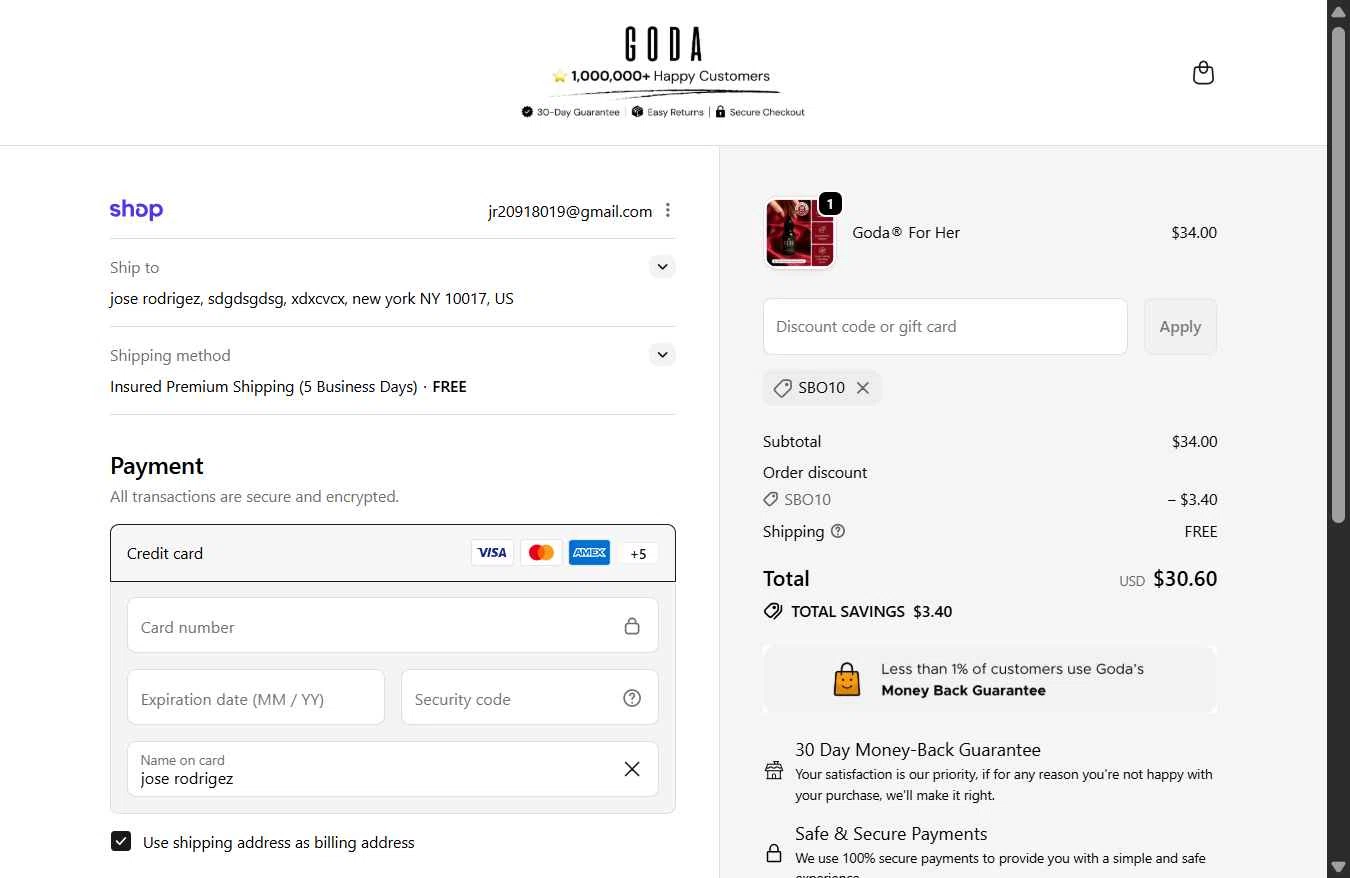The width and height of the screenshot is (1350, 878).
Task: Click the smiling shopping bag guarantee icon
Action: (847, 679)
